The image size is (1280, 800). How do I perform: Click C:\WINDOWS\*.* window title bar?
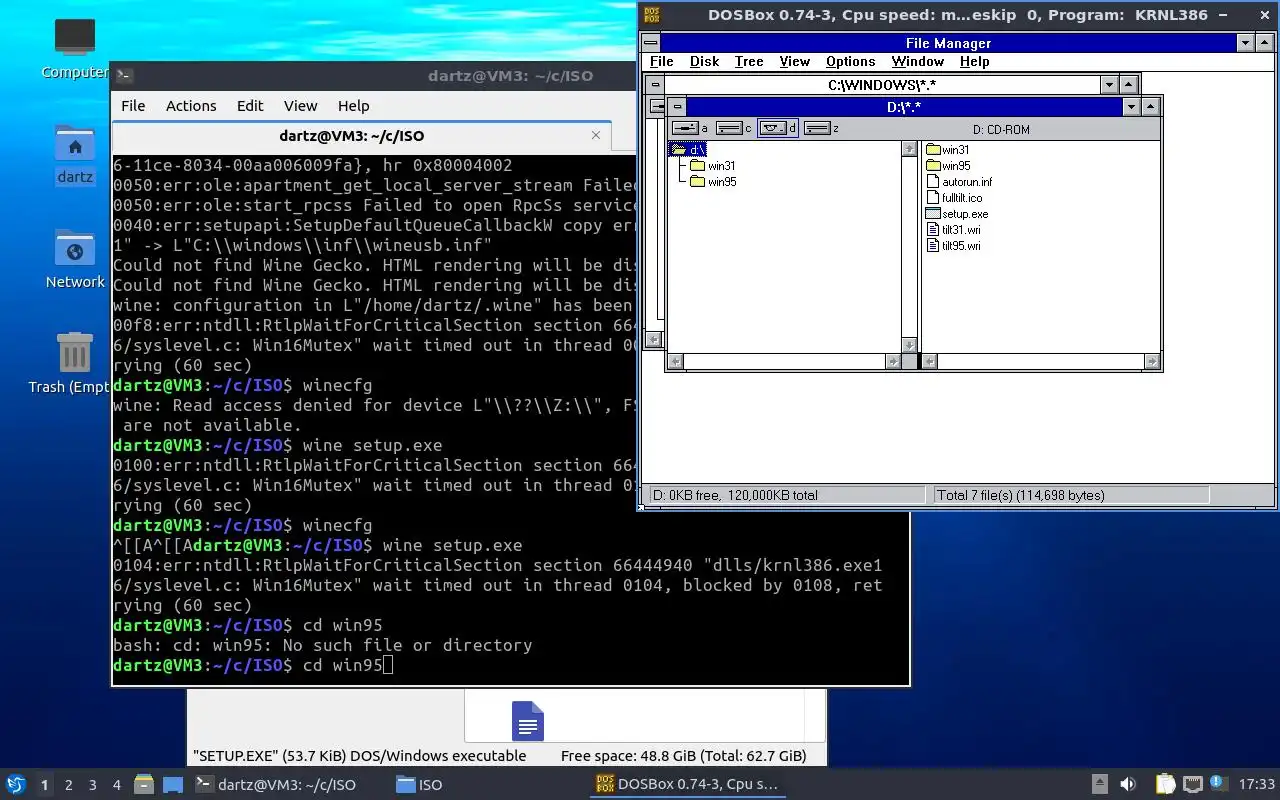pos(881,85)
